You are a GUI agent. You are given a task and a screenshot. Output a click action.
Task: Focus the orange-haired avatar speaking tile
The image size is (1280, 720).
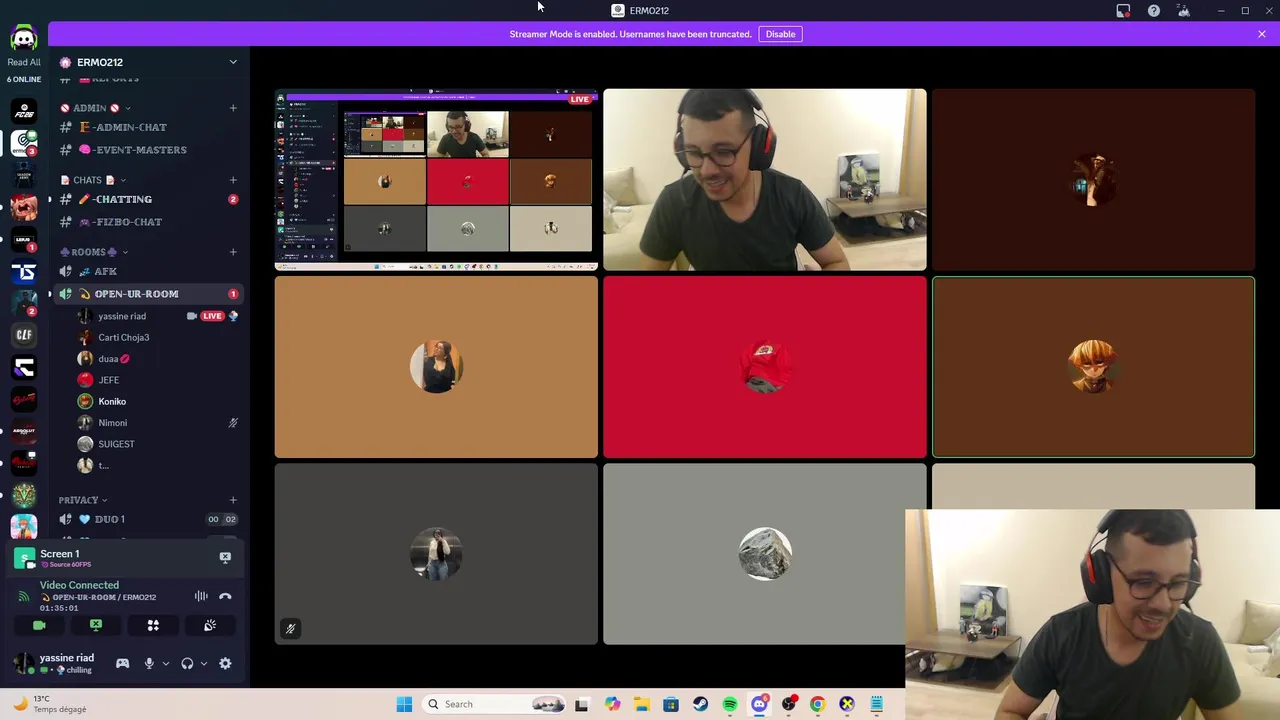pos(1093,367)
